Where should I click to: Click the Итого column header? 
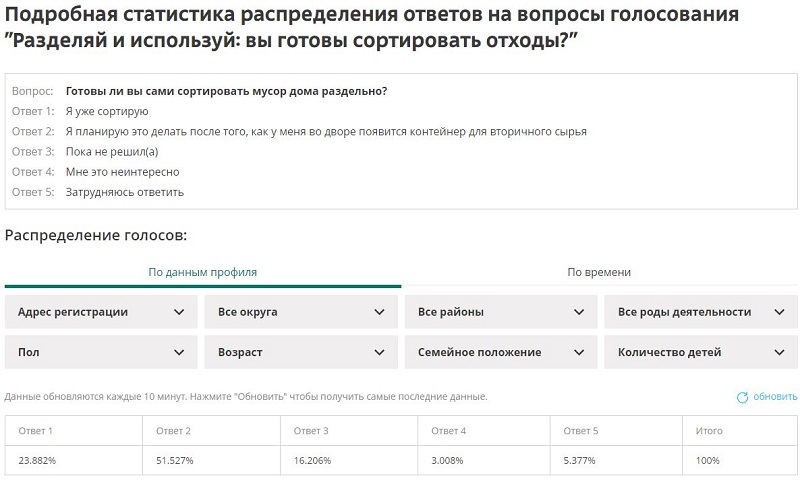pos(709,431)
